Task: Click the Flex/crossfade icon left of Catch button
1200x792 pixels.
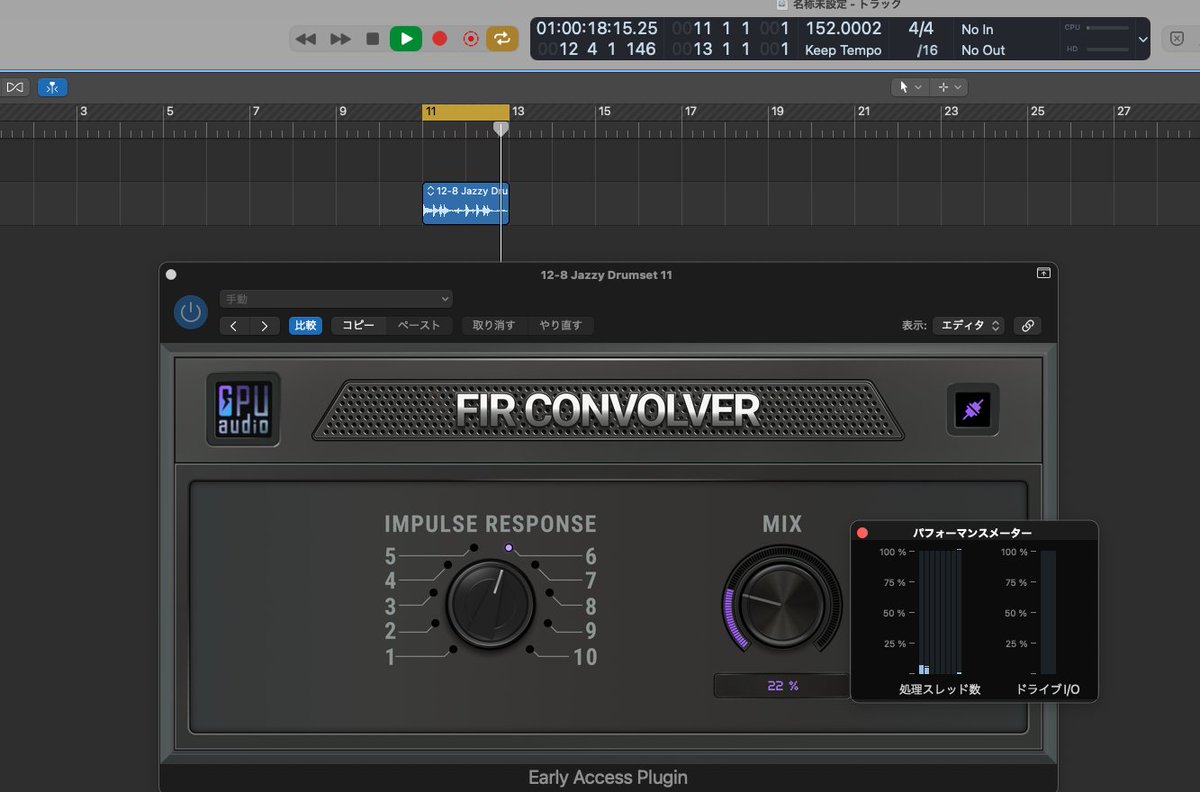Action: click(14, 87)
